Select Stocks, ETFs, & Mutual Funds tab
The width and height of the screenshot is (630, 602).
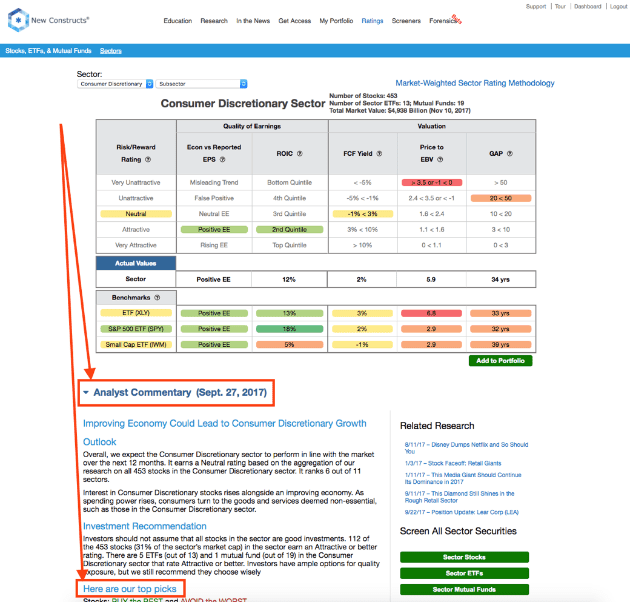pyautogui.click(x=48, y=51)
